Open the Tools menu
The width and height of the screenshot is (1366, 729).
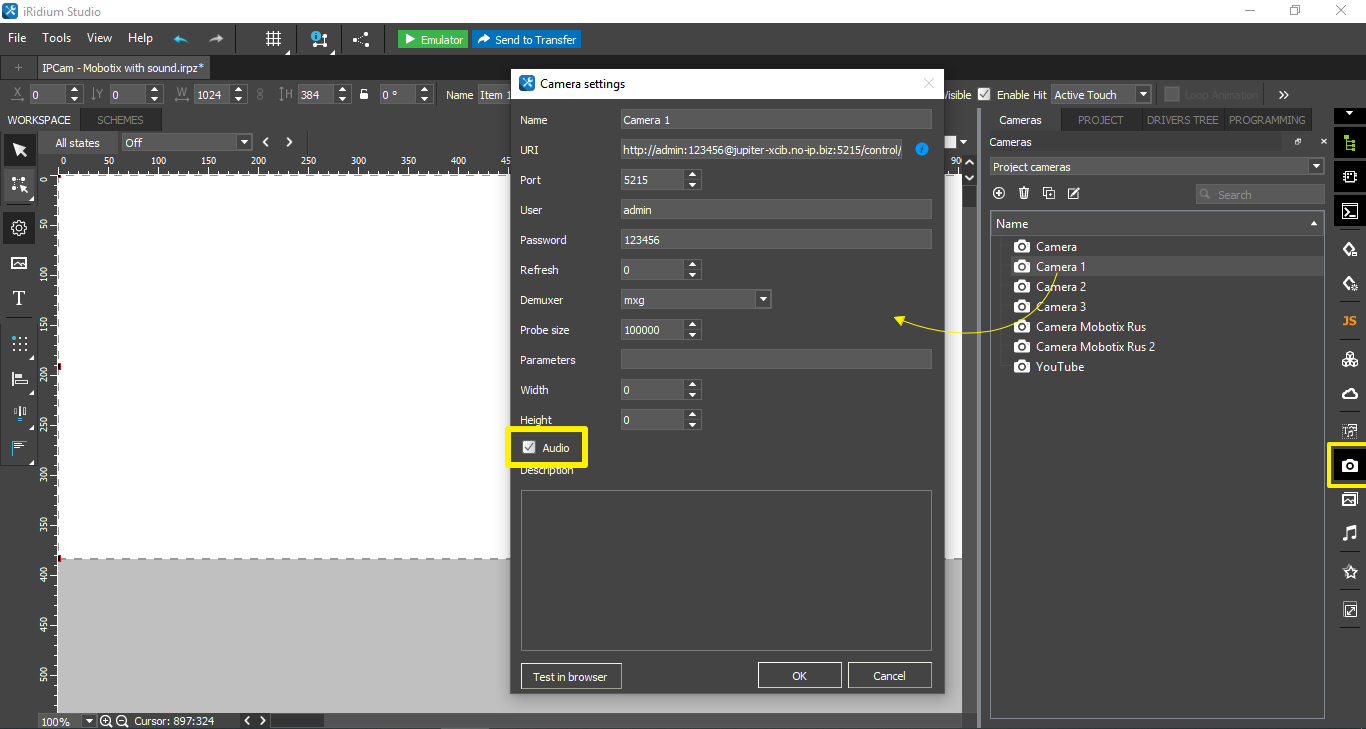pyautogui.click(x=56, y=38)
